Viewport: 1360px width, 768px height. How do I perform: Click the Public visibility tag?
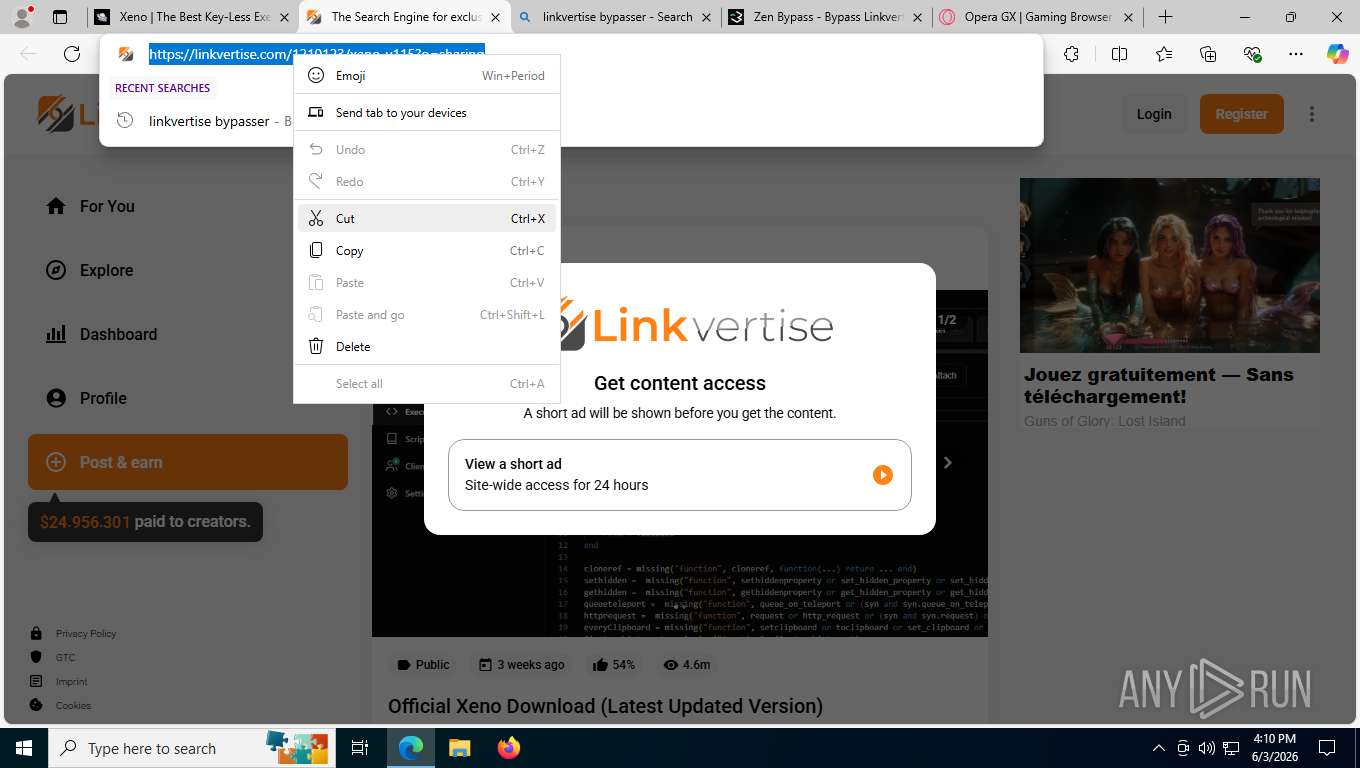click(x=424, y=665)
